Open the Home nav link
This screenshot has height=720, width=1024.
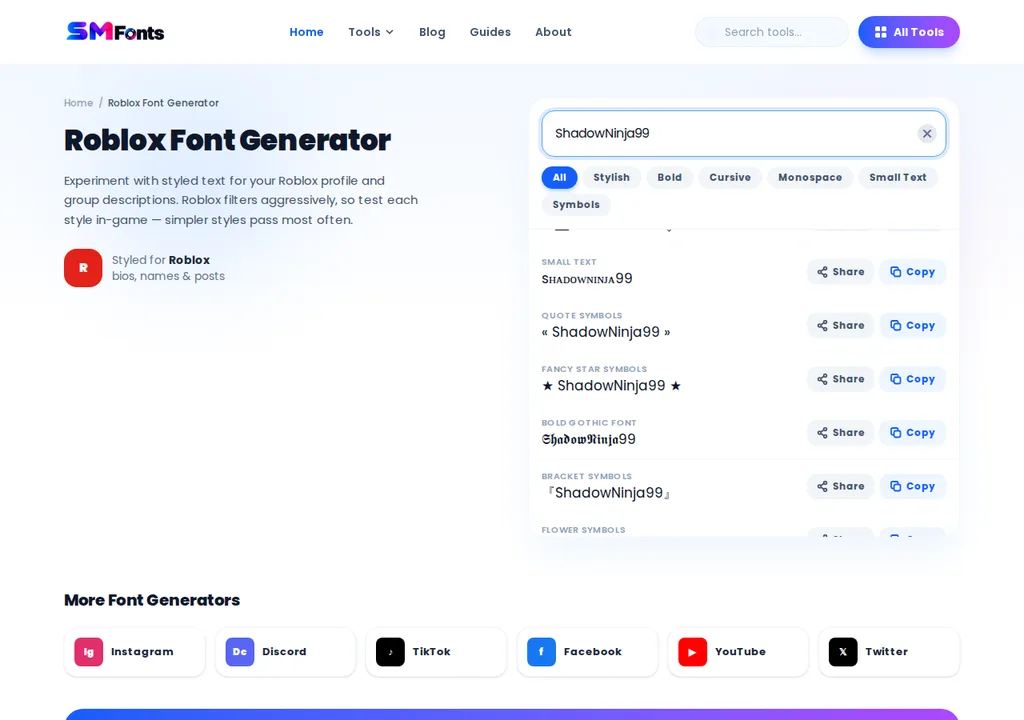(x=306, y=32)
